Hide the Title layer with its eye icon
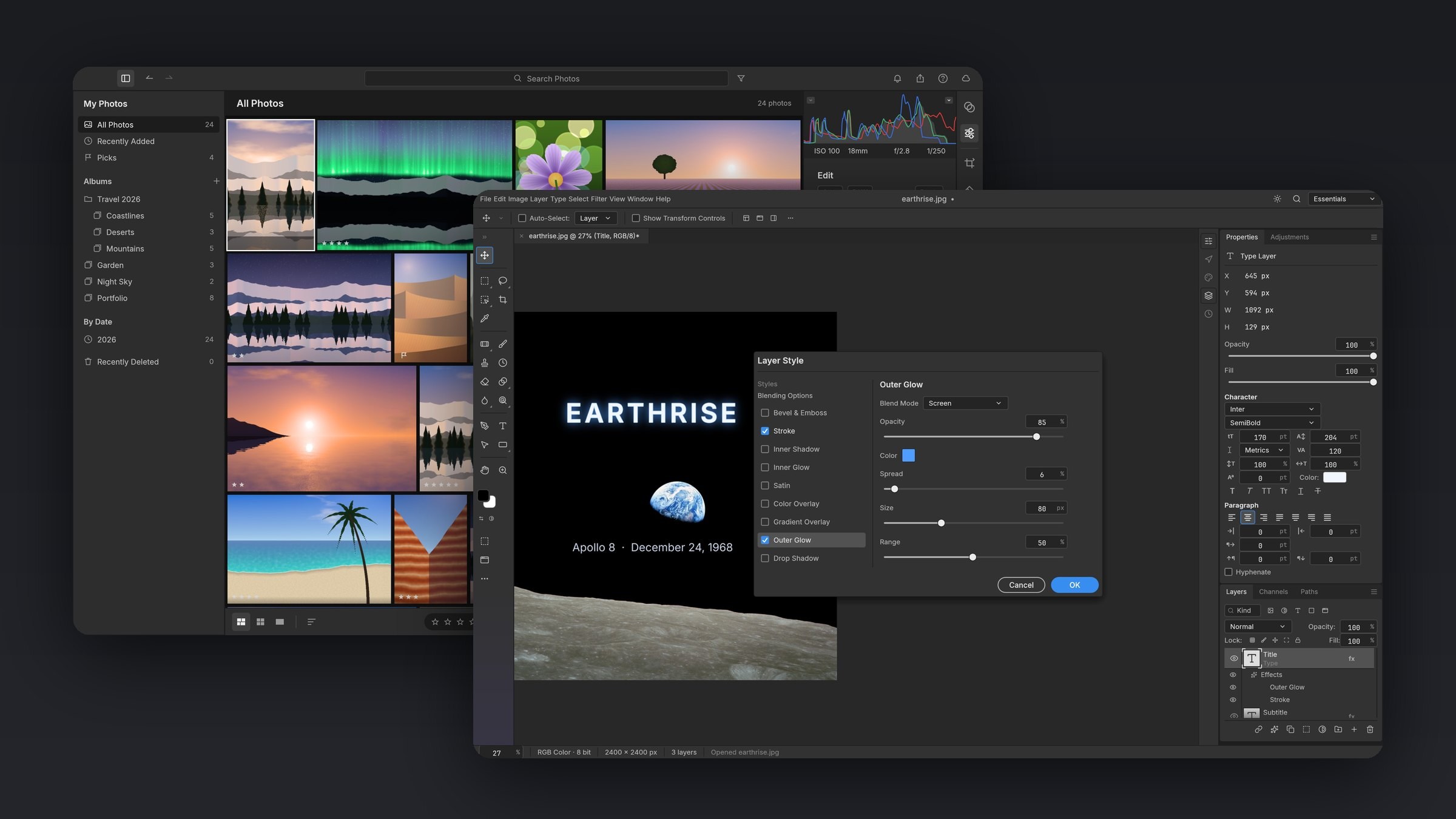Image resolution: width=1456 pixels, height=819 pixels. [x=1233, y=658]
